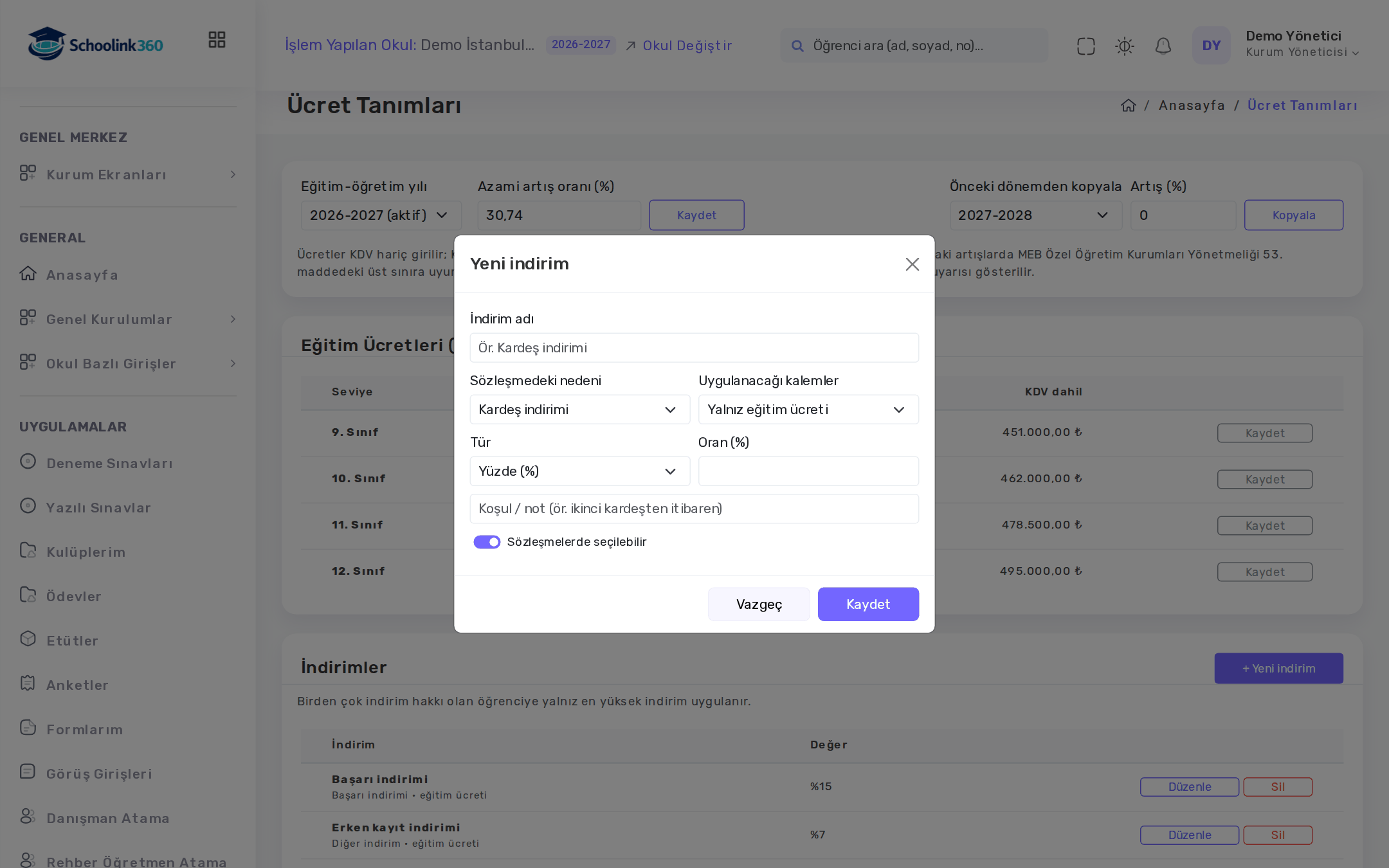Click Danışman Atama person icon
The width and height of the screenshot is (1389, 868).
[28, 816]
